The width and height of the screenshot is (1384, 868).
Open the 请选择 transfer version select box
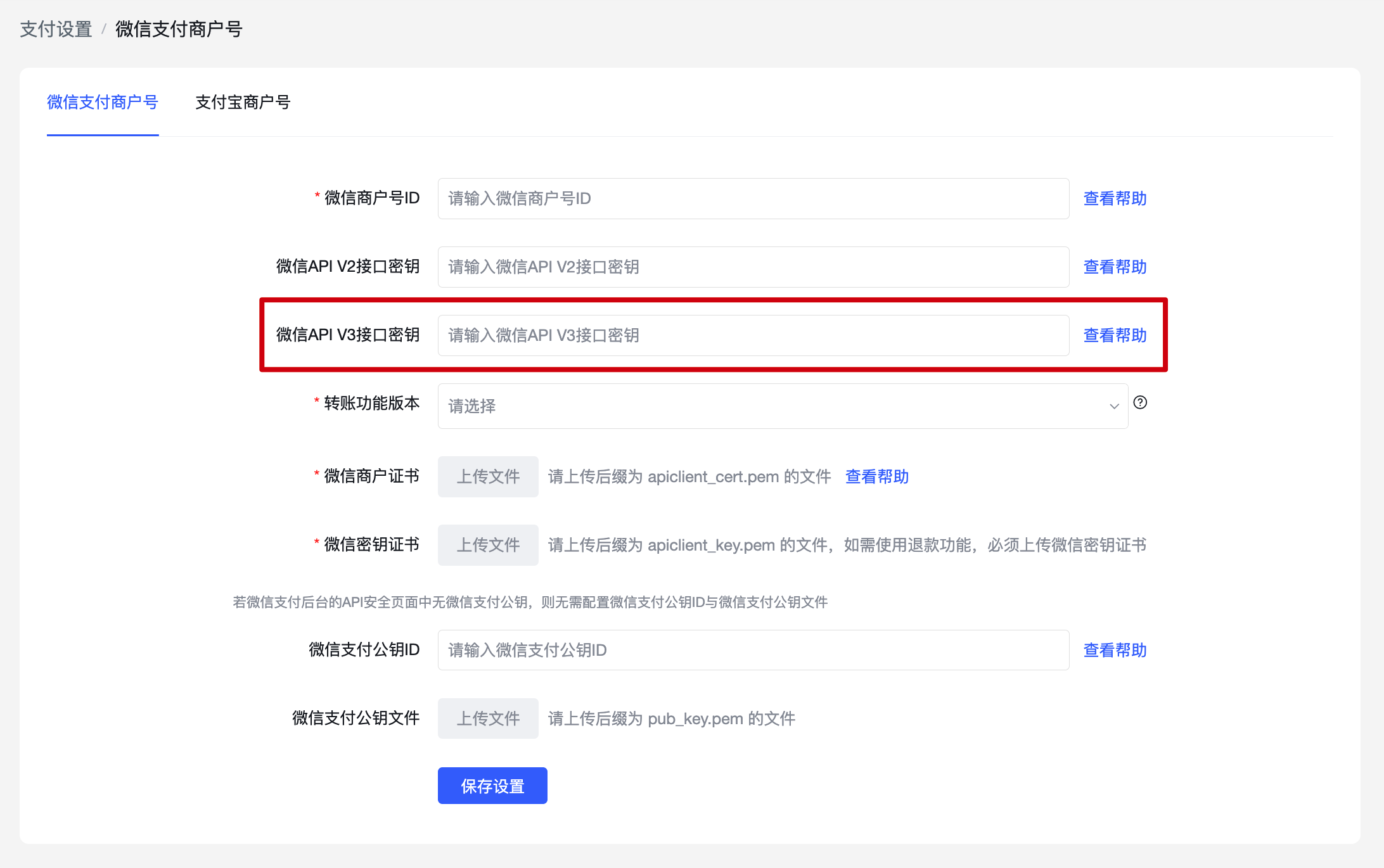[x=783, y=406]
